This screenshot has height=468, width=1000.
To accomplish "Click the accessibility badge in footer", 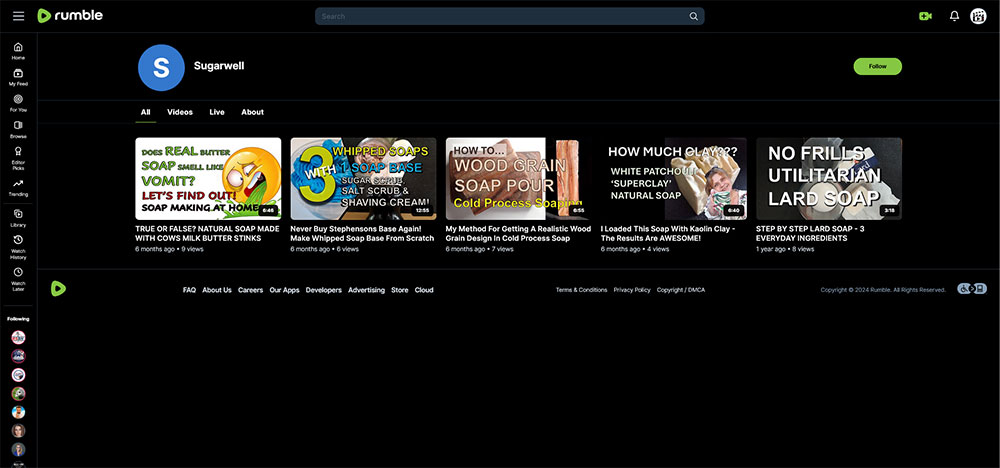I will (x=972, y=289).
